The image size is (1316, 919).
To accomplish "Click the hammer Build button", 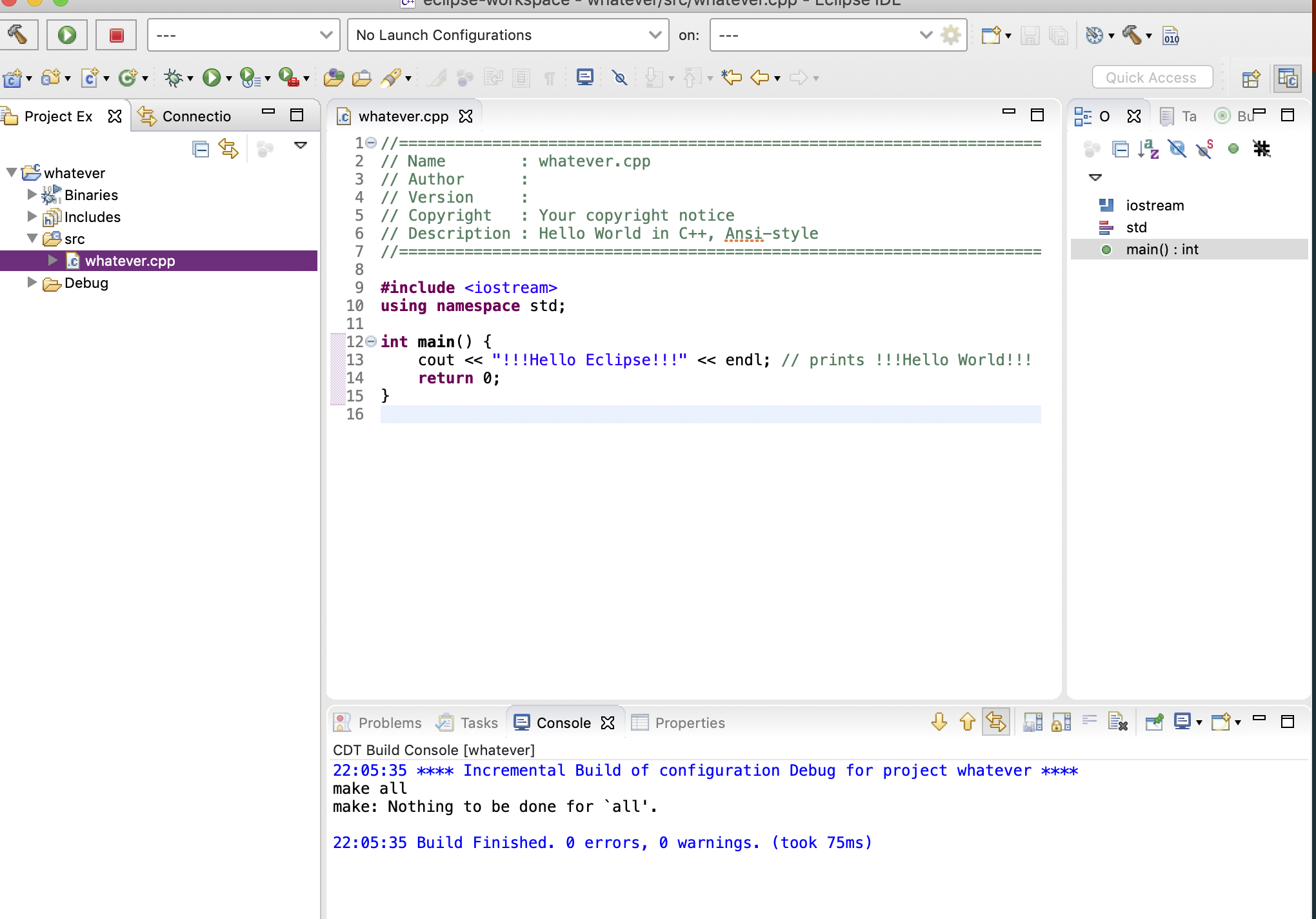I will click(x=18, y=35).
